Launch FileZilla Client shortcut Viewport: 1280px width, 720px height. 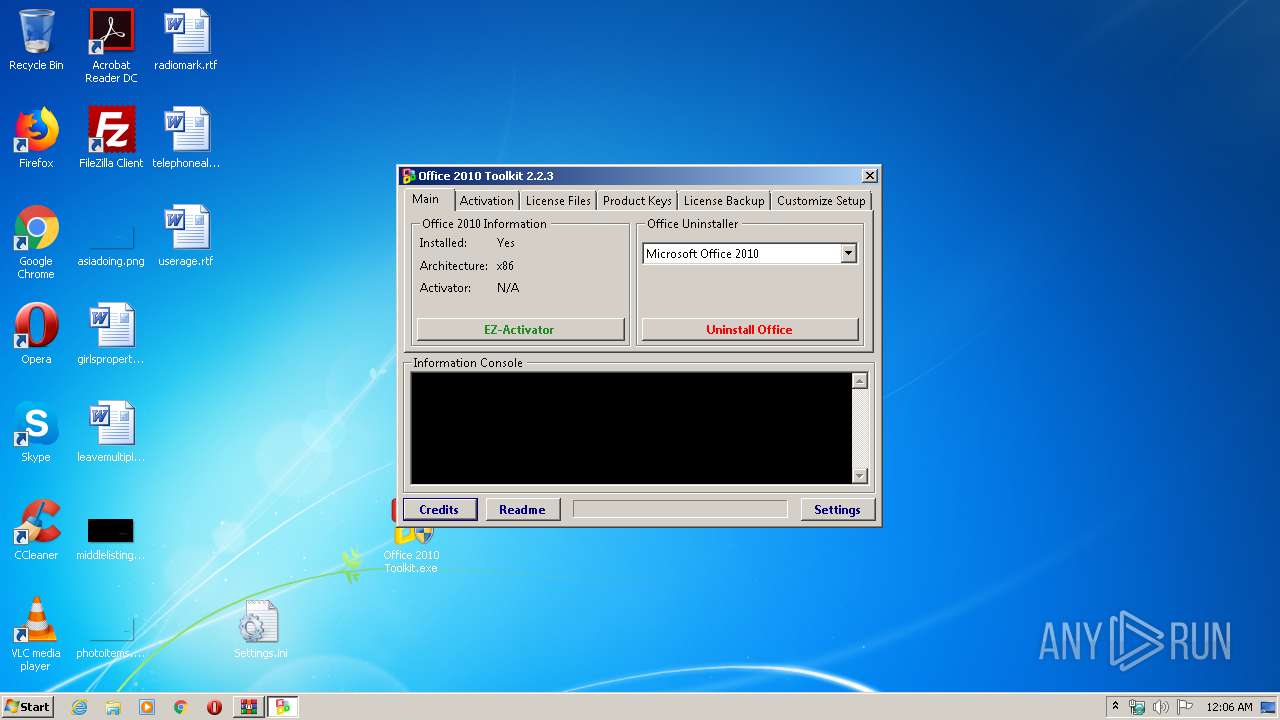click(x=111, y=138)
